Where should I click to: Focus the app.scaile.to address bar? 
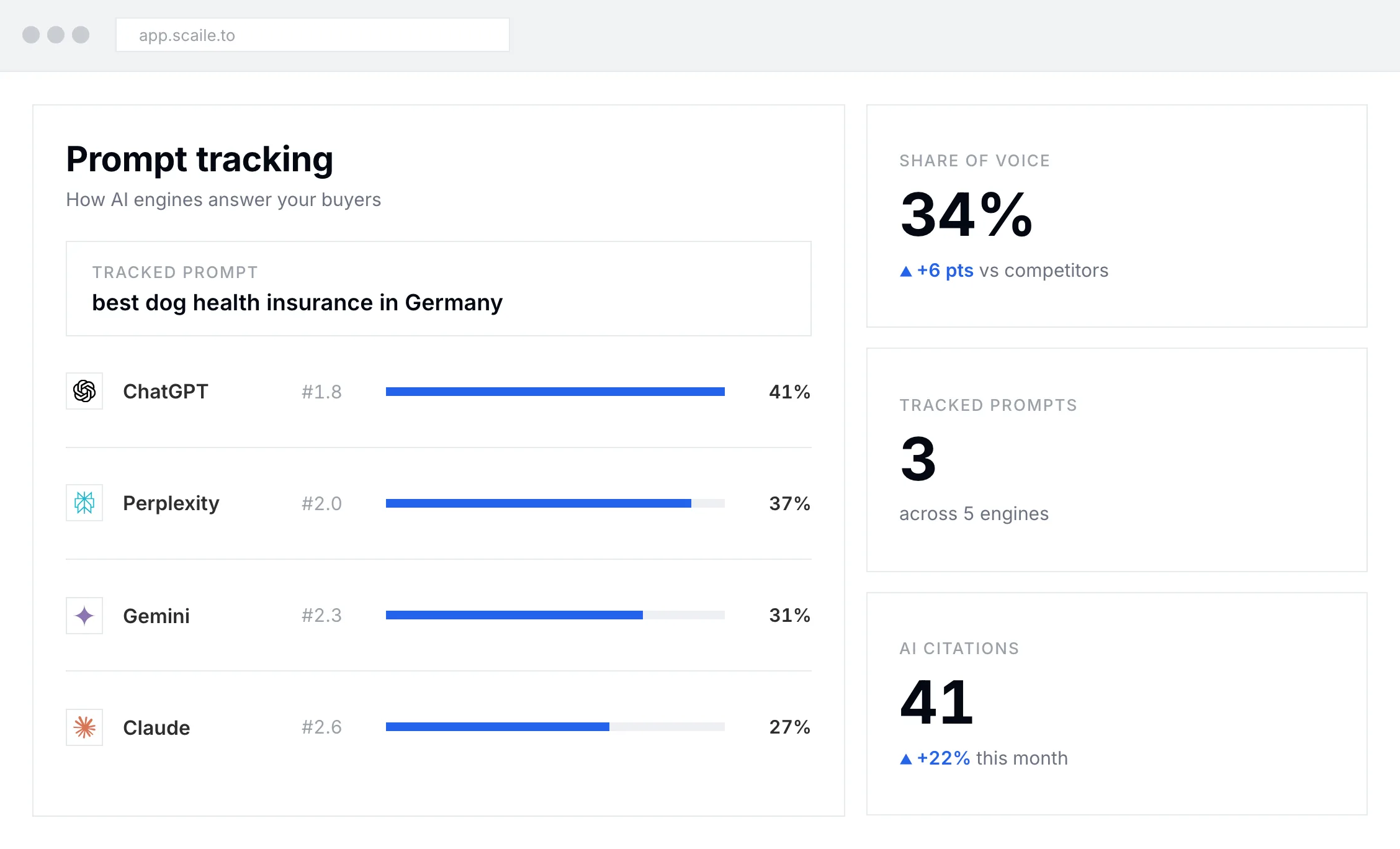coord(313,35)
